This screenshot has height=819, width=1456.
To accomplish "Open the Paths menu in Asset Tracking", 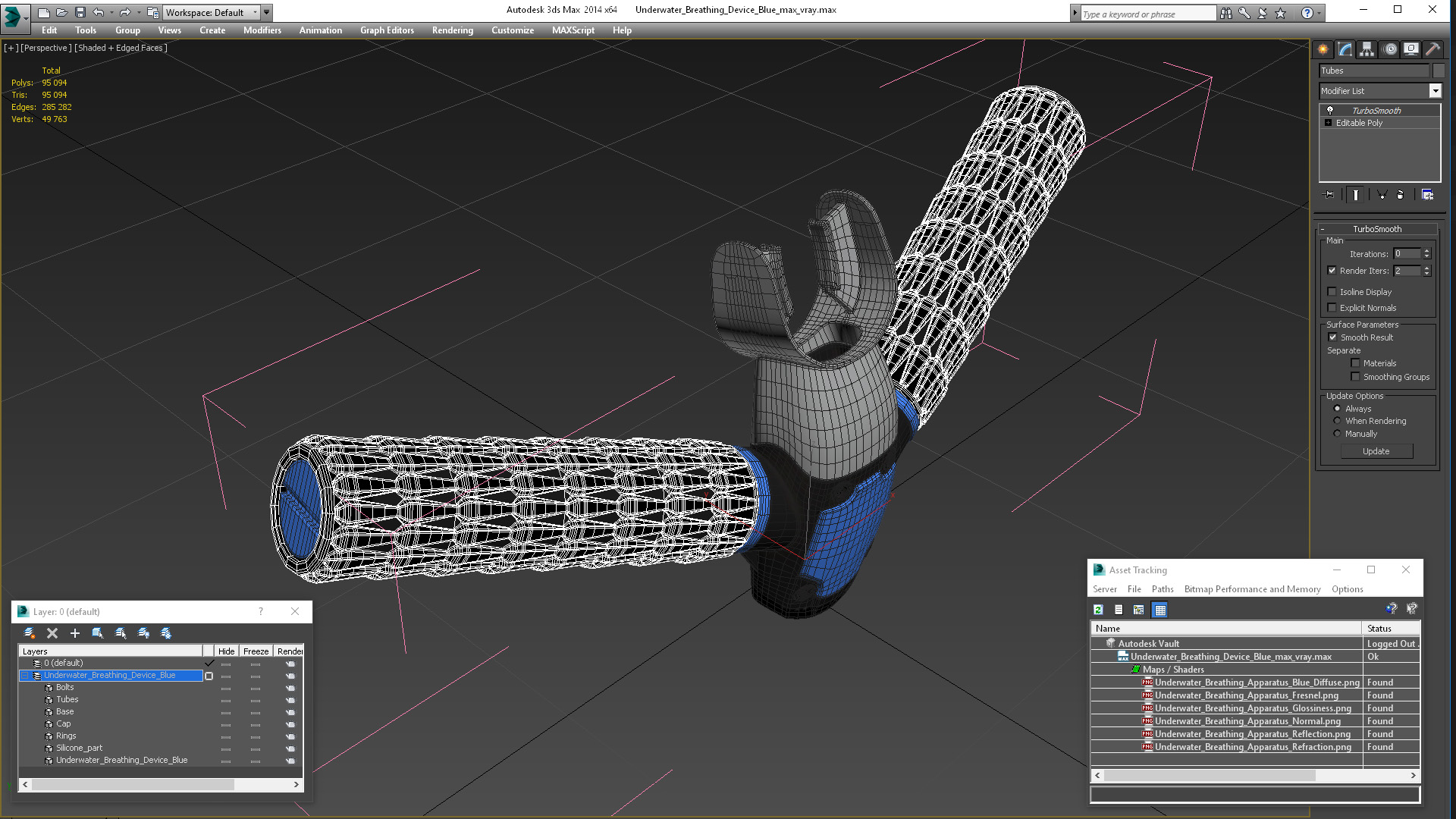I will point(1162,589).
